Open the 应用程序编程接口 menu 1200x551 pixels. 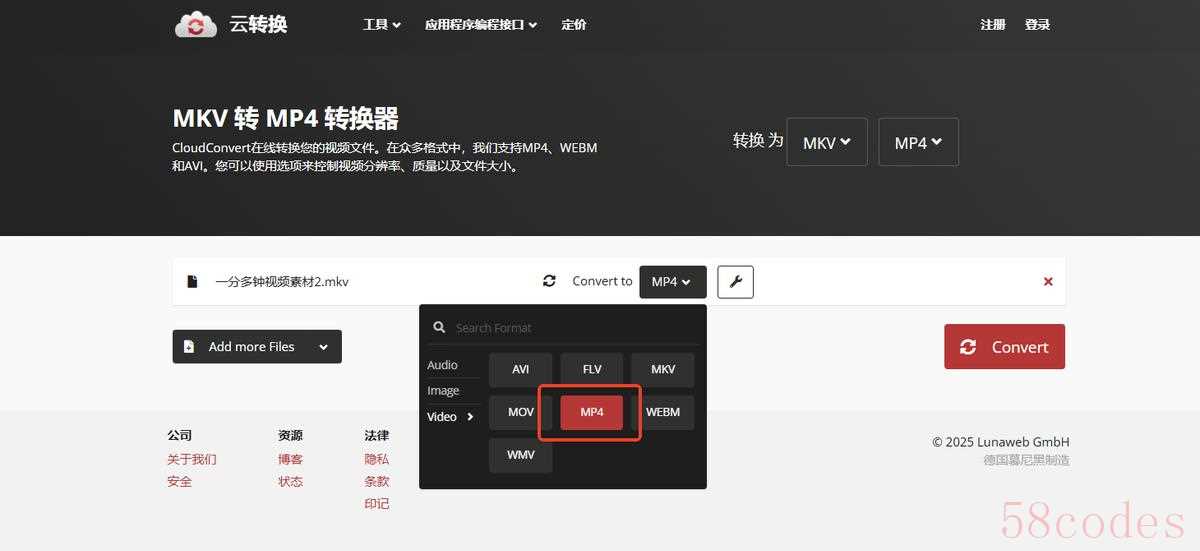tap(480, 25)
